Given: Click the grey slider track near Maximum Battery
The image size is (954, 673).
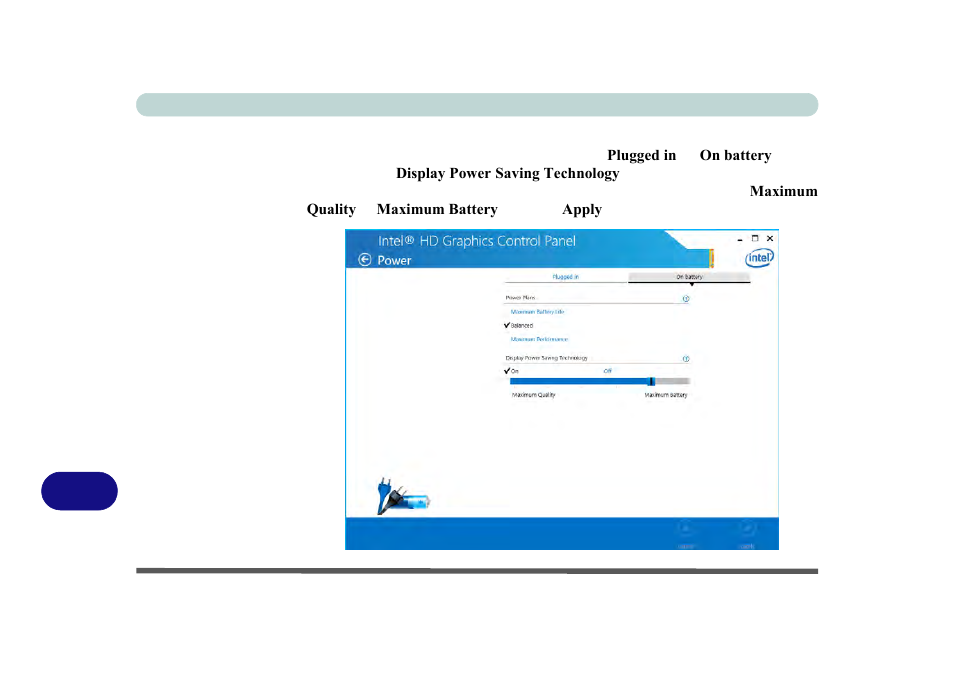Looking at the screenshot, I should click(x=672, y=382).
